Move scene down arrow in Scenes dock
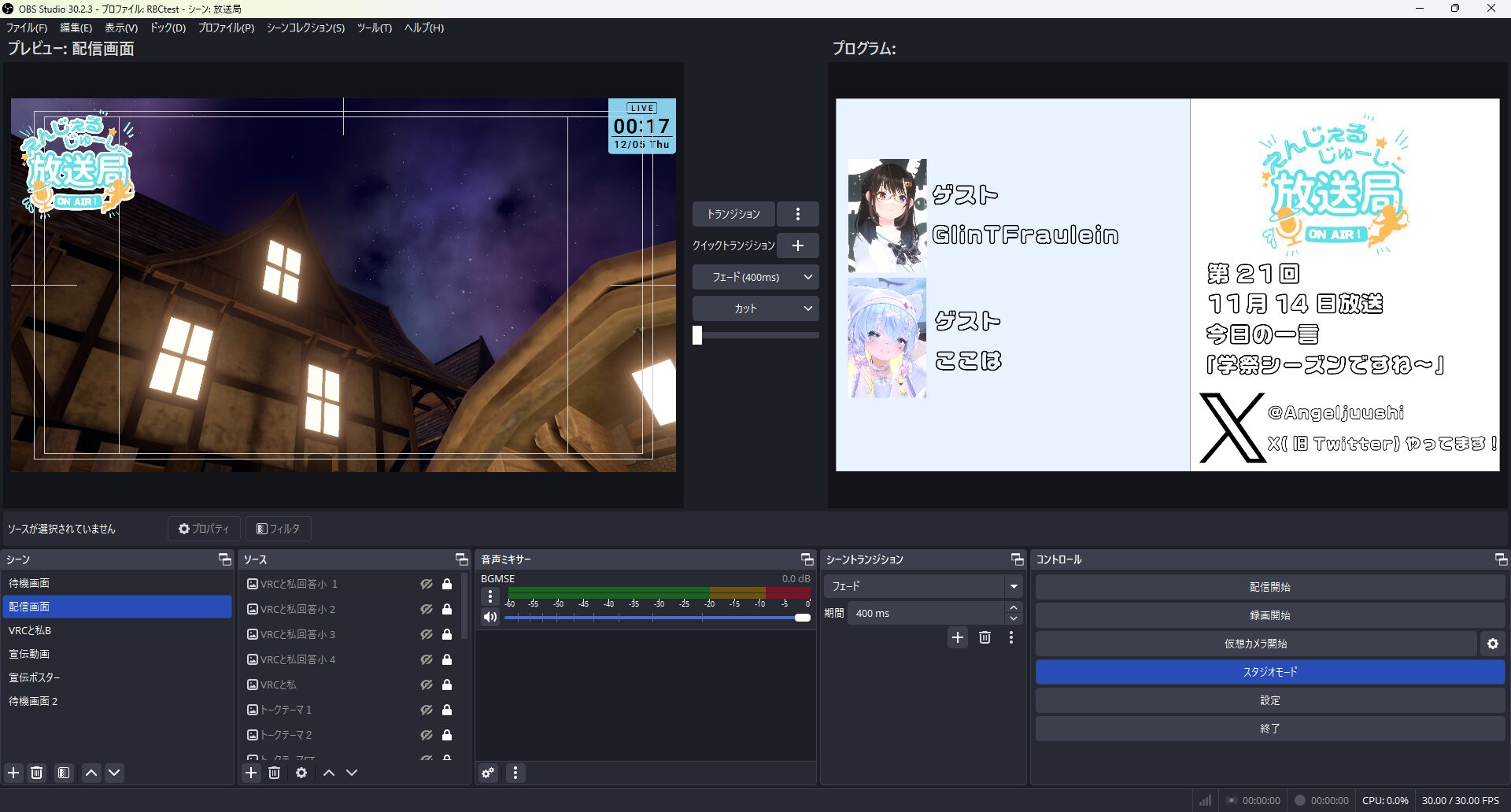The width and height of the screenshot is (1511, 812). (x=114, y=773)
